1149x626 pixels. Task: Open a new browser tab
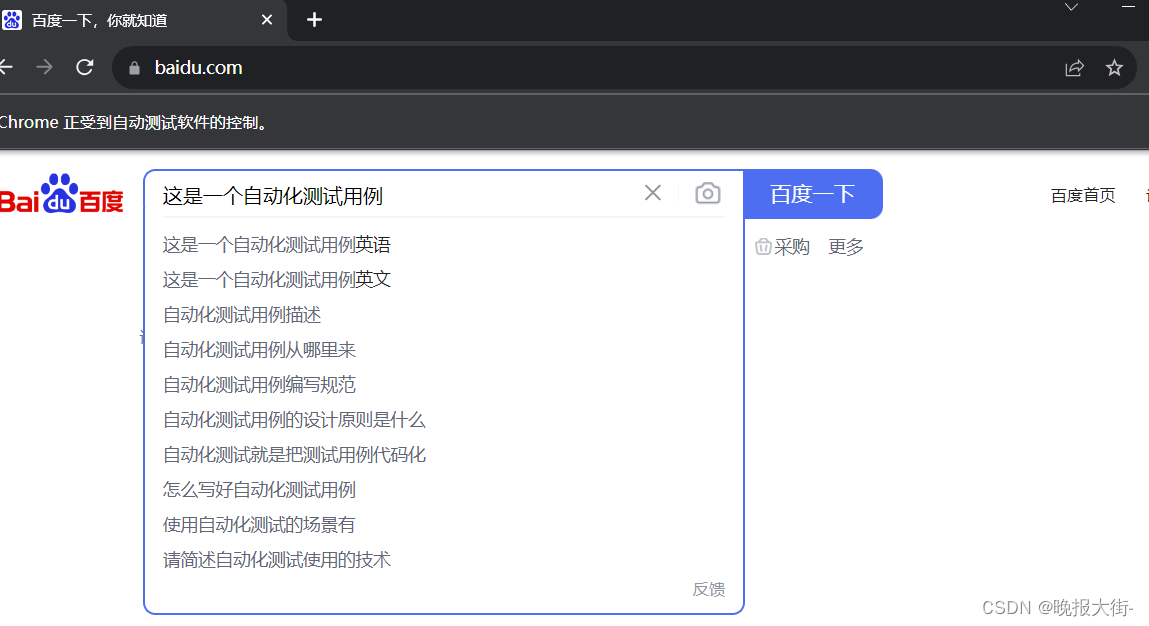[314, 20]
